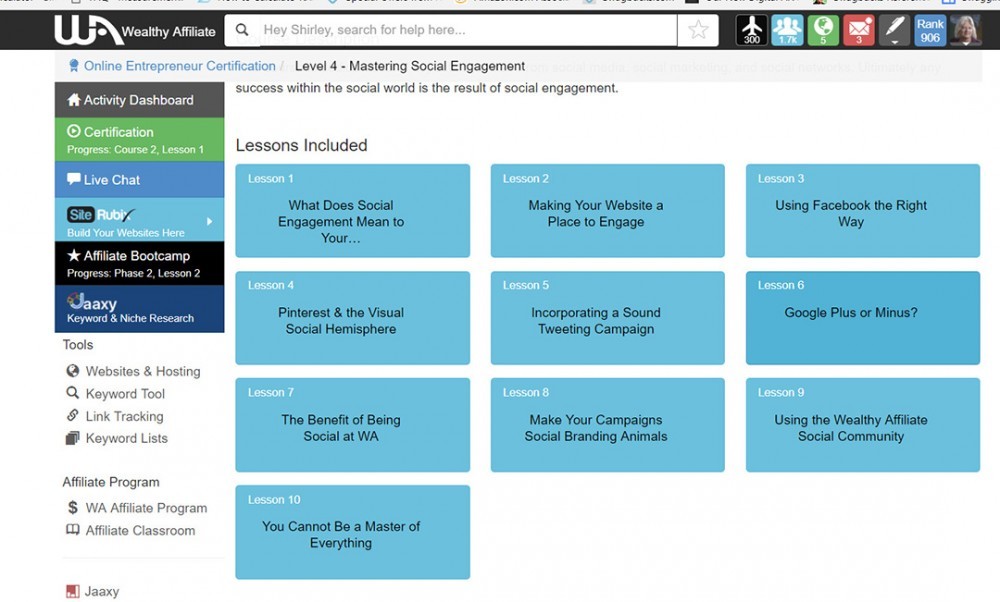Open Jaaxy Keyword & Niche Research
The image size is (1000, 602).
(x=139, y=309)
